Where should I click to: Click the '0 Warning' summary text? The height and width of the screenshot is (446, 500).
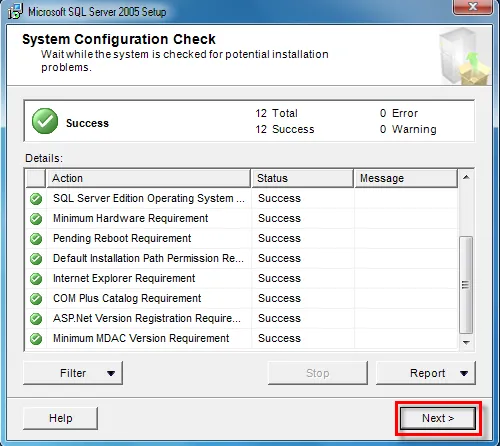[408, 129]
